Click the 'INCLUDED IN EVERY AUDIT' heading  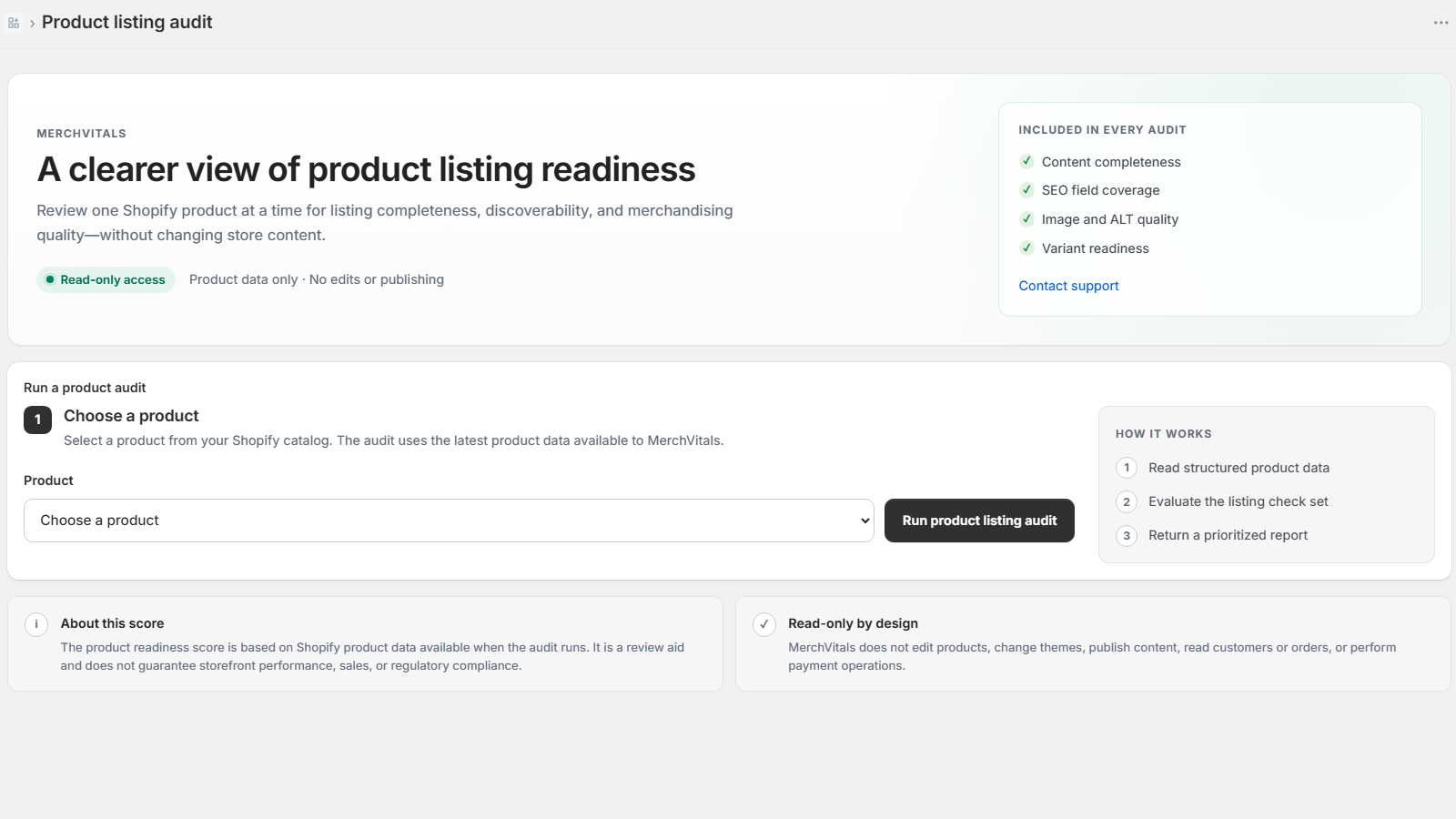tap(1102, 130)
